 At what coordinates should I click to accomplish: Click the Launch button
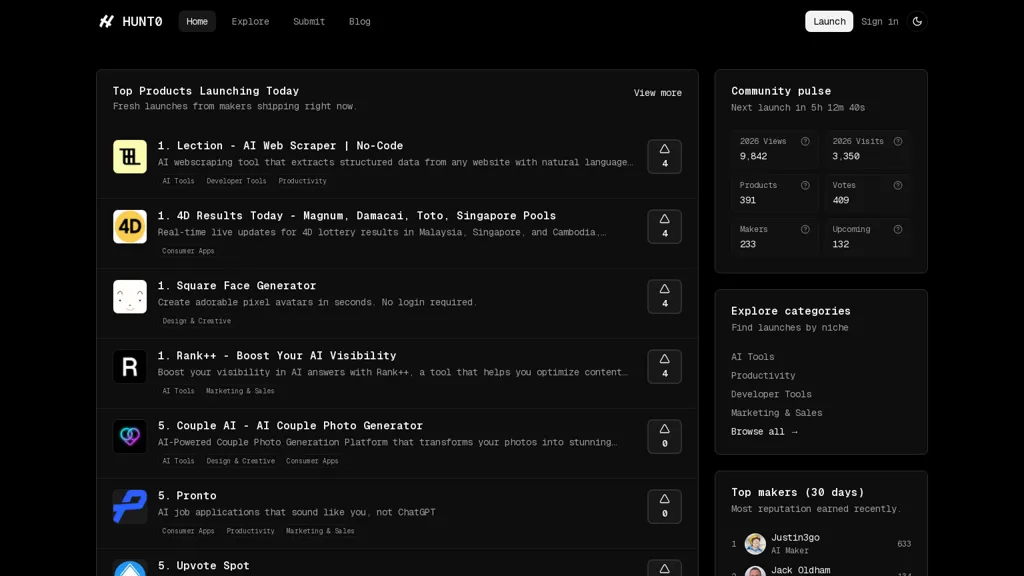829,22
